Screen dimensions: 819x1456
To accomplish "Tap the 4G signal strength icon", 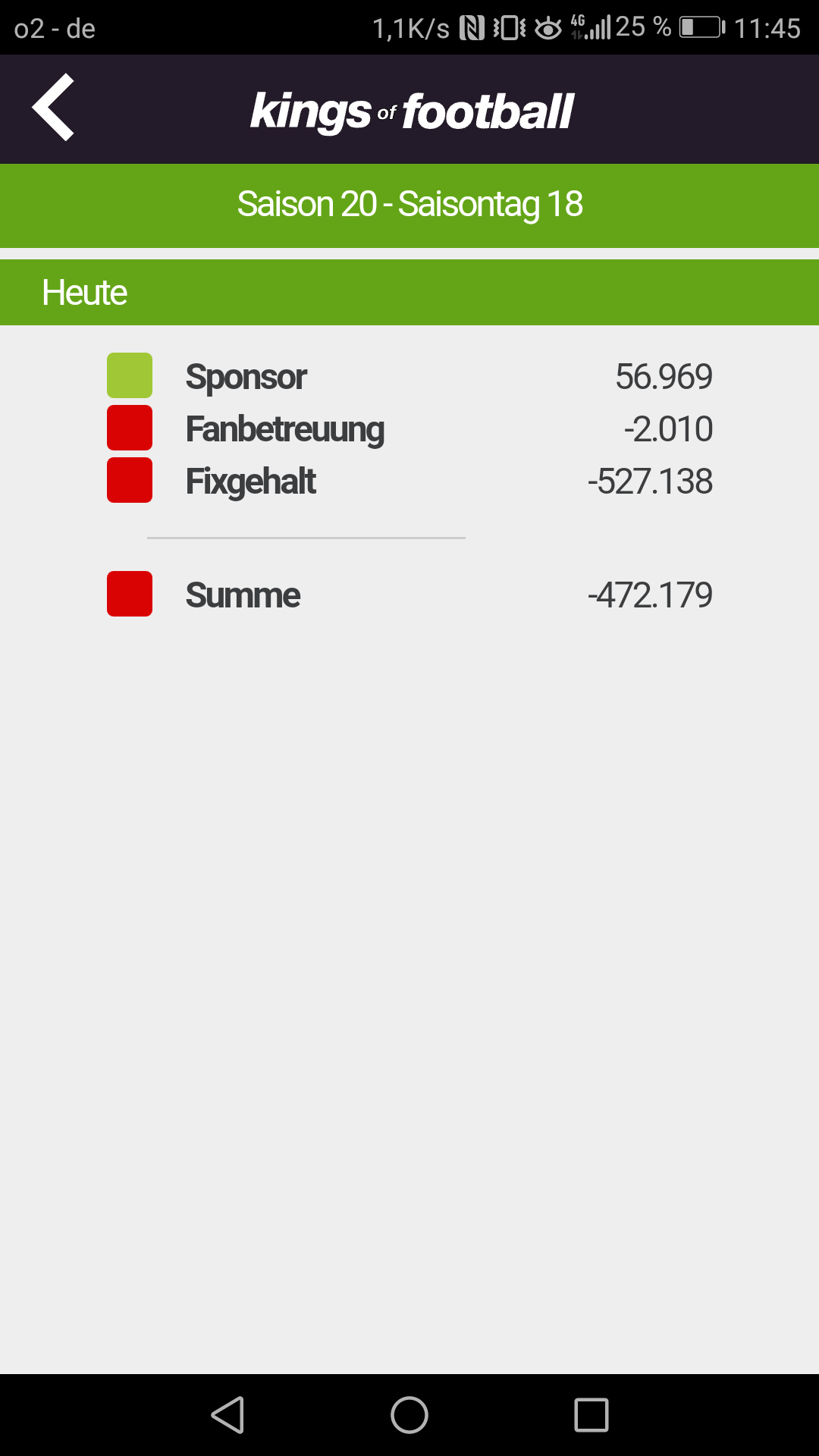I will coord(591,27).
